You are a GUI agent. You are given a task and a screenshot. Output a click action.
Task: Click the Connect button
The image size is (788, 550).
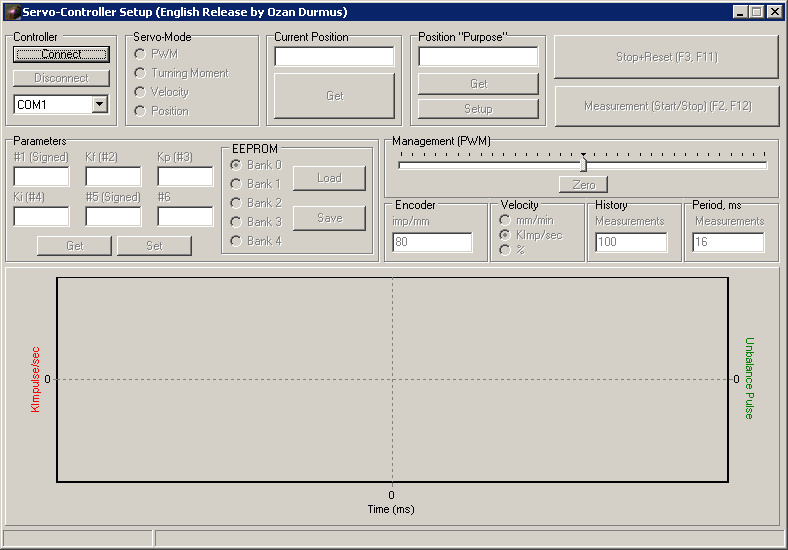pos(61,54)
